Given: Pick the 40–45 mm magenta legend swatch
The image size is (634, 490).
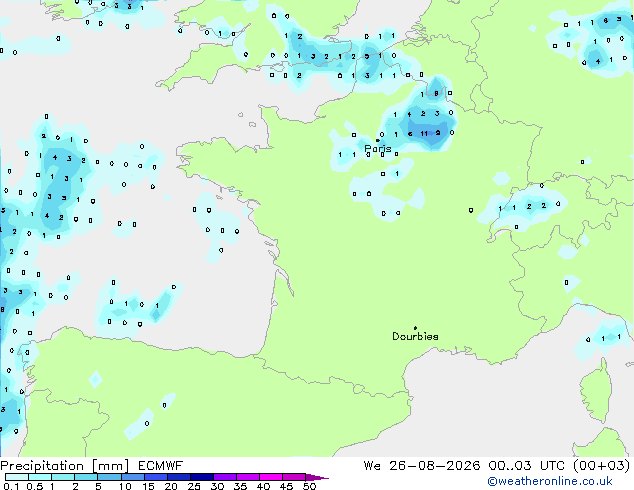Looking at the screenshot, I should [x=271, y=477].
